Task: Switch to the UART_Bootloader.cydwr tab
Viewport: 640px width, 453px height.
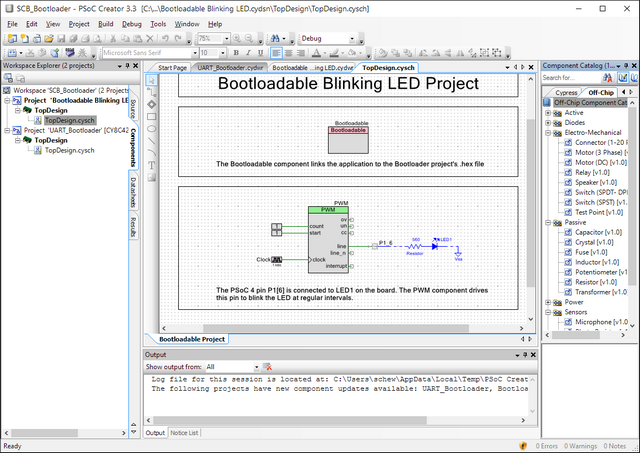Action: [x=230, y=68]
